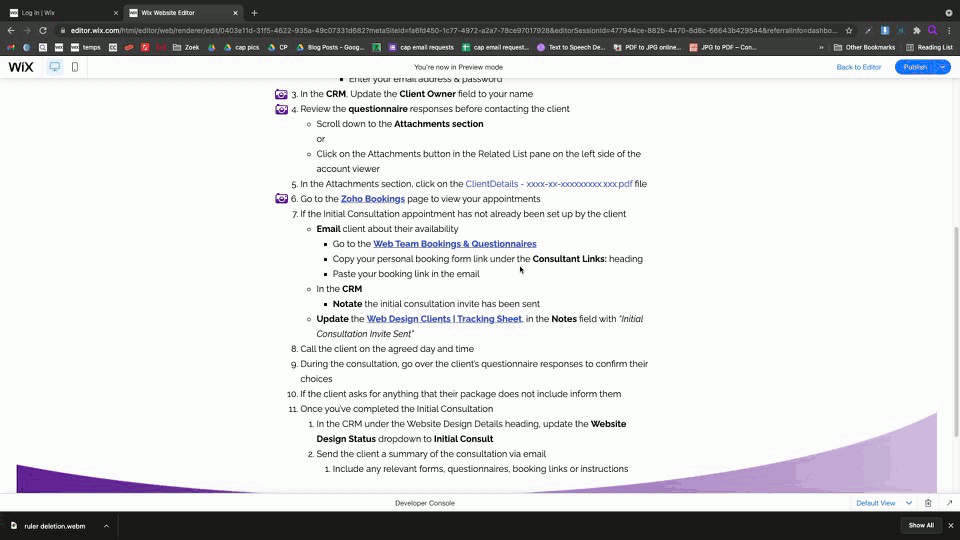The width and height of the screenshot is (960, 540).
Task: Go back to the previous page
Action: coord(11,30)
